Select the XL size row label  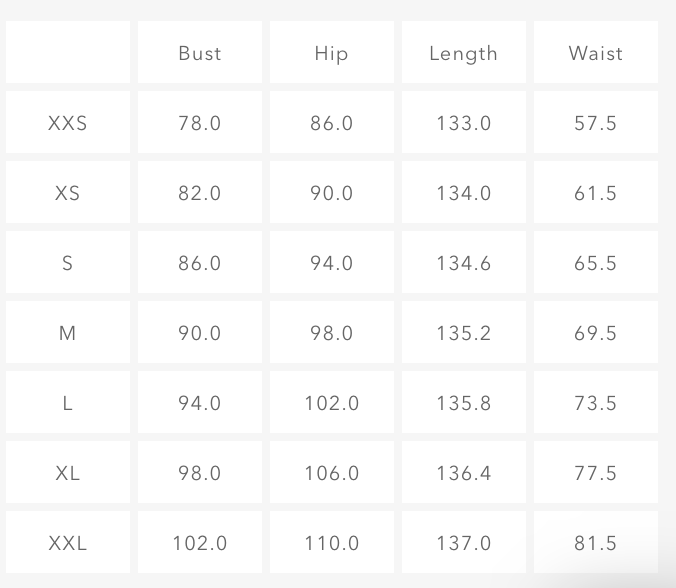pyautogui.click(x=68, y=473)
